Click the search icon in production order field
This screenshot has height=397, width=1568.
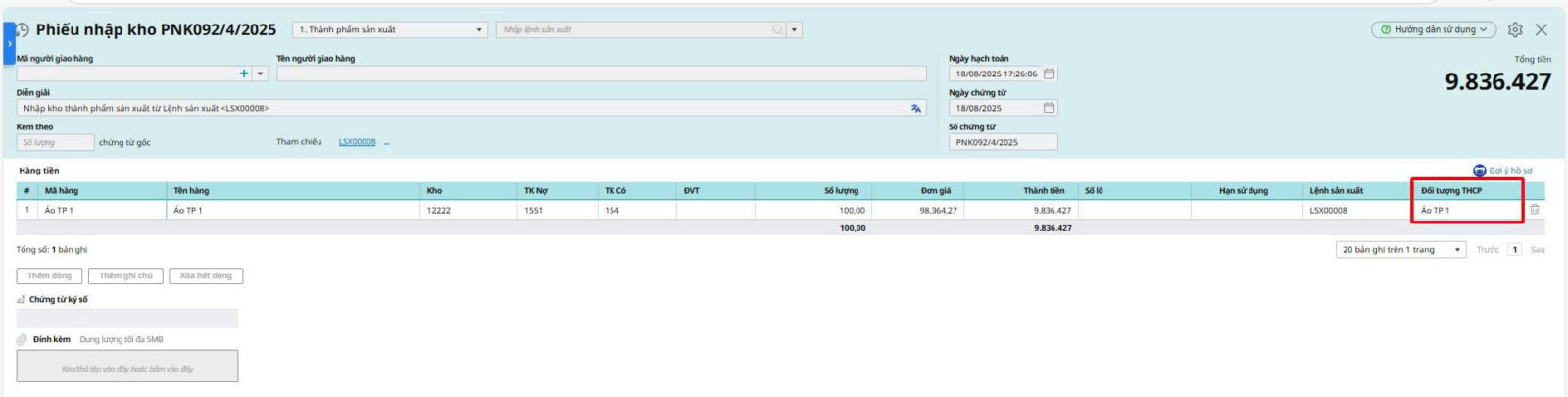click(x=777, y=30)
